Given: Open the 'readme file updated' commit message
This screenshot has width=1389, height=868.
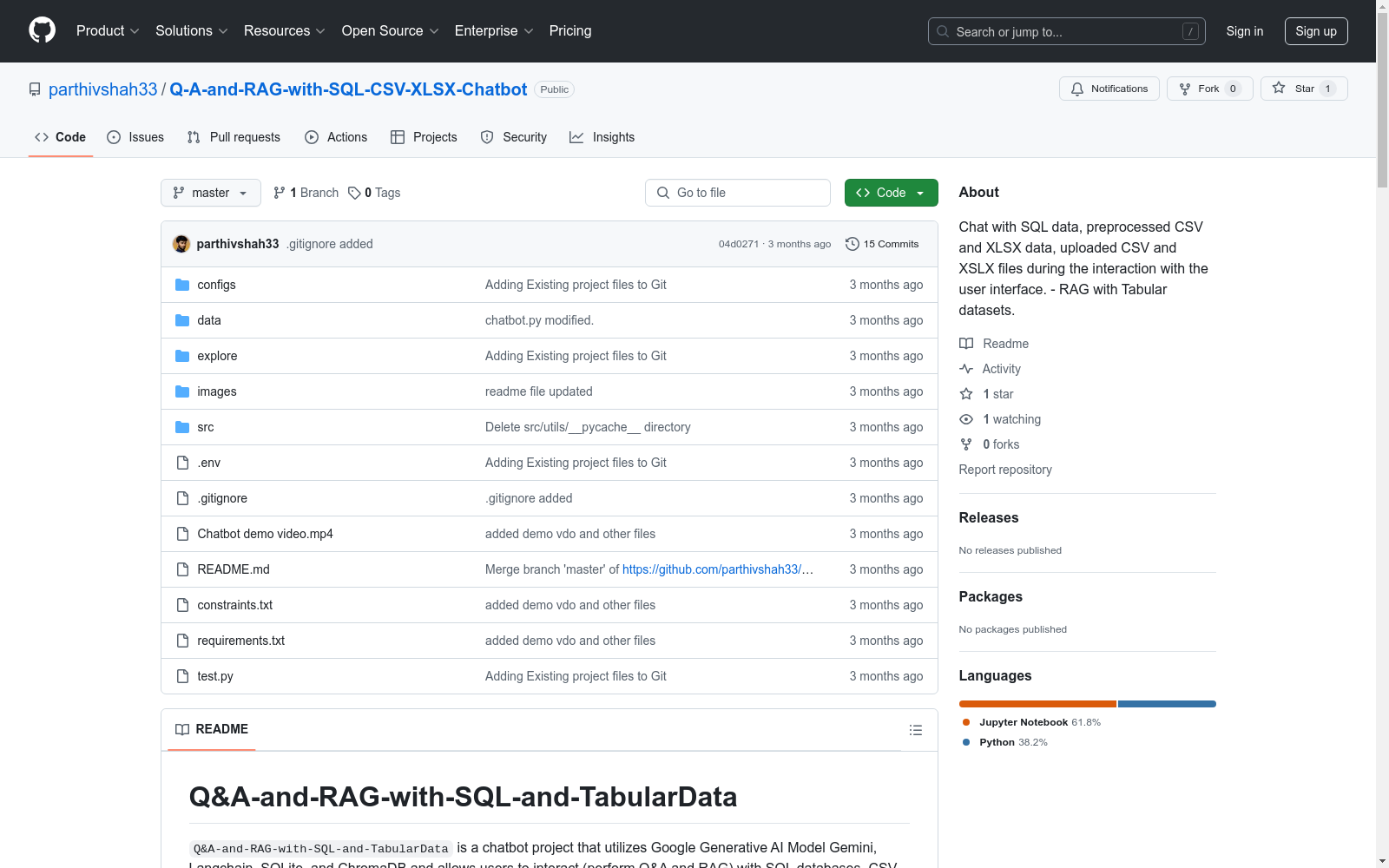Looking at the screenshot, I should point(539,391).
